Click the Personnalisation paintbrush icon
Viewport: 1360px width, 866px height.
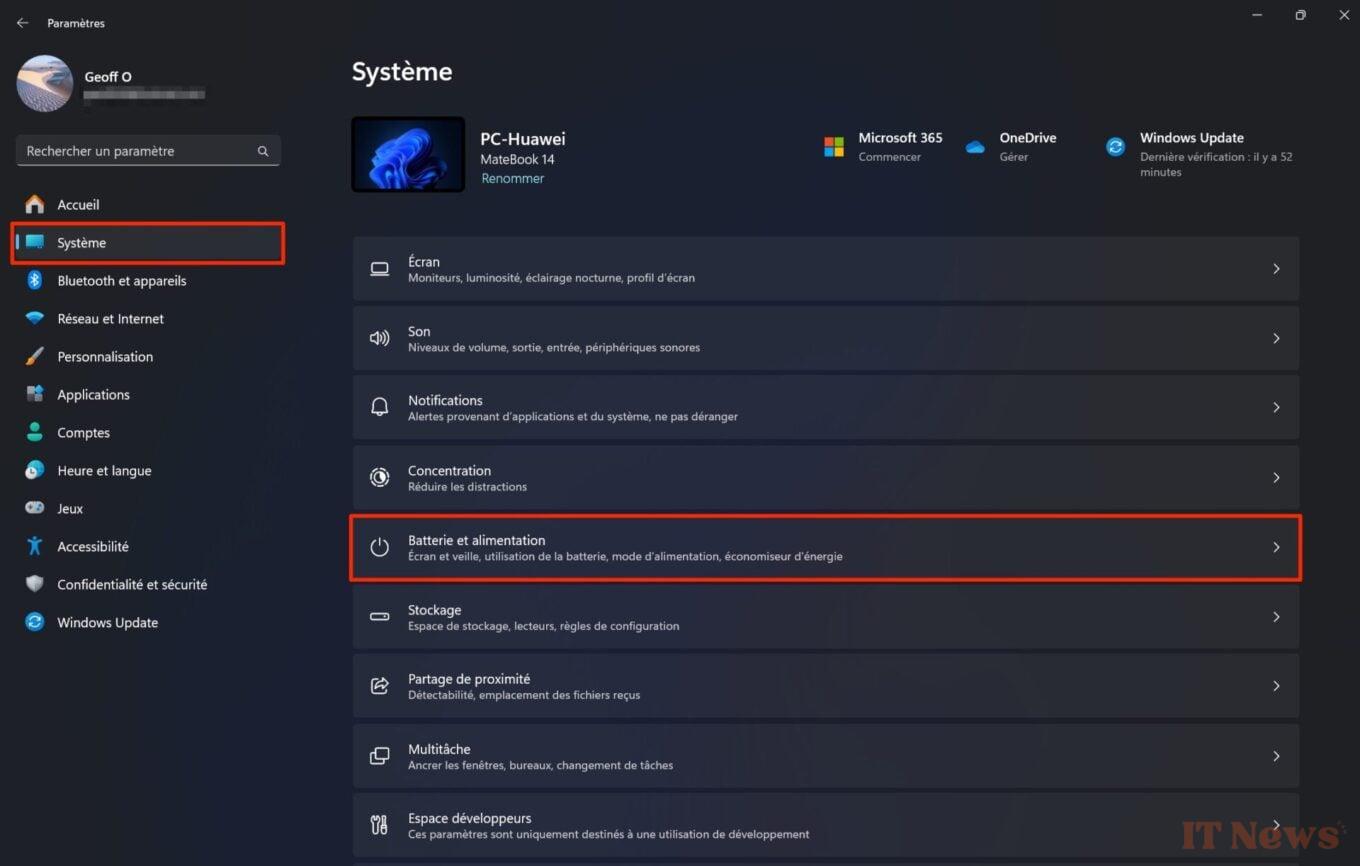point(34,356)
